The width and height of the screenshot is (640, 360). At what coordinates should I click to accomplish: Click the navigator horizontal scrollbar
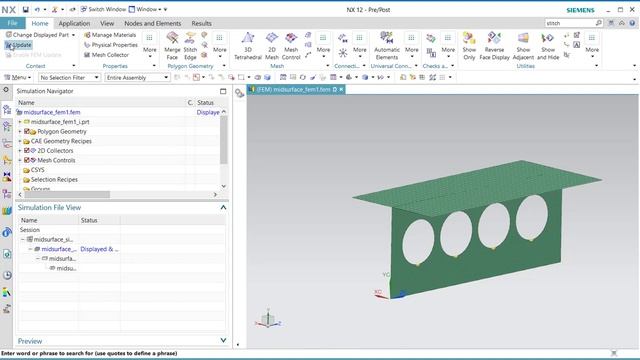click(x=67, y=195)
